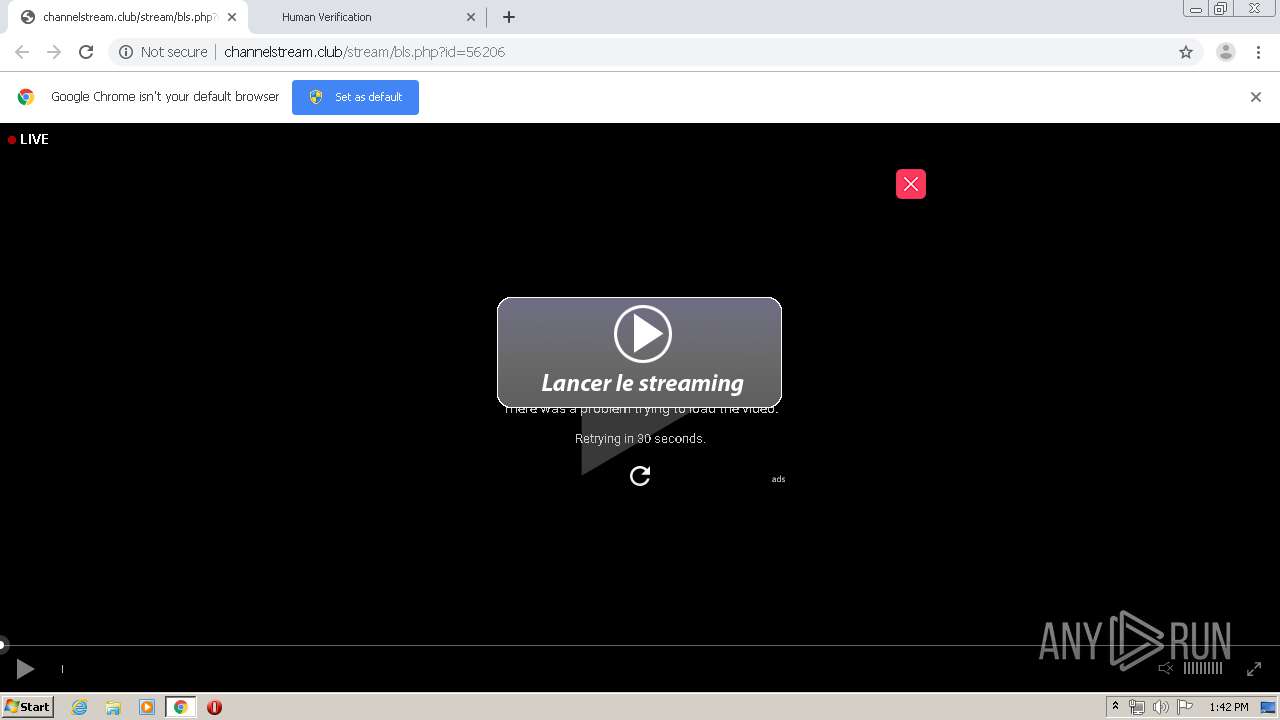
Task: Click the Retrying in 30 seconds message
Action: (640, 439)
